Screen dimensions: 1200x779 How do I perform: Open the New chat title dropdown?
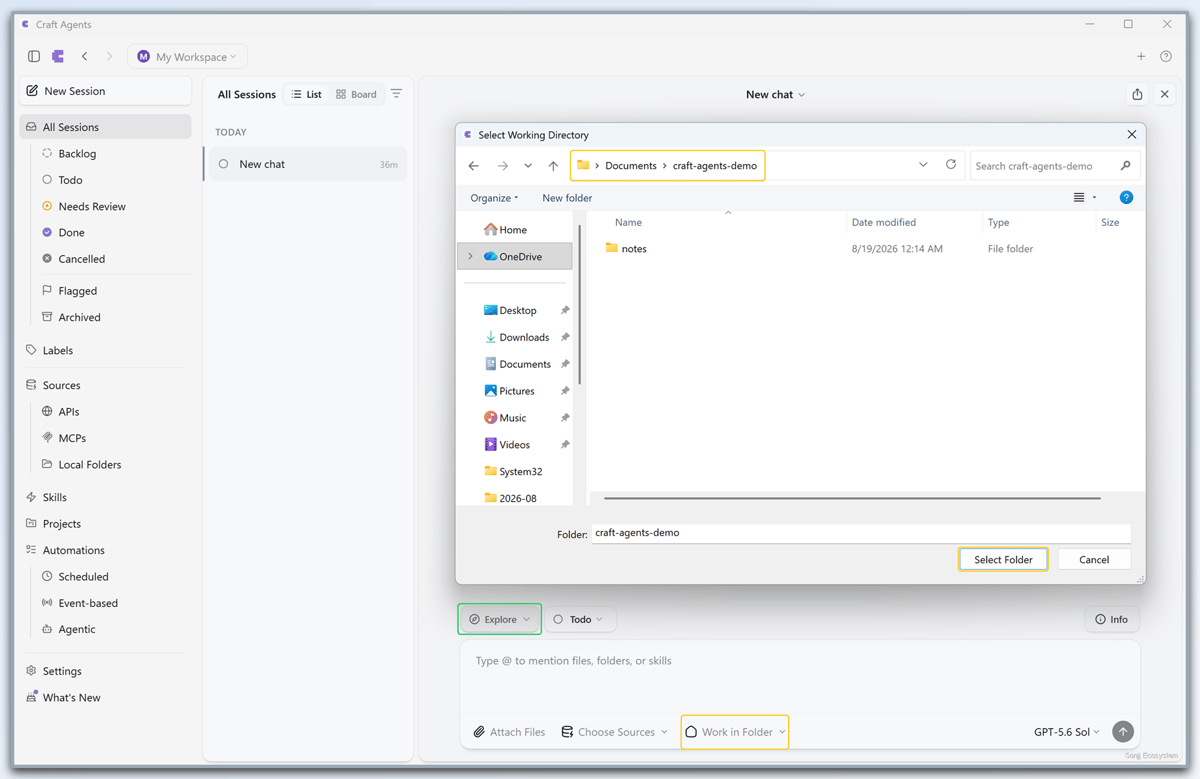tap(775, 95)
